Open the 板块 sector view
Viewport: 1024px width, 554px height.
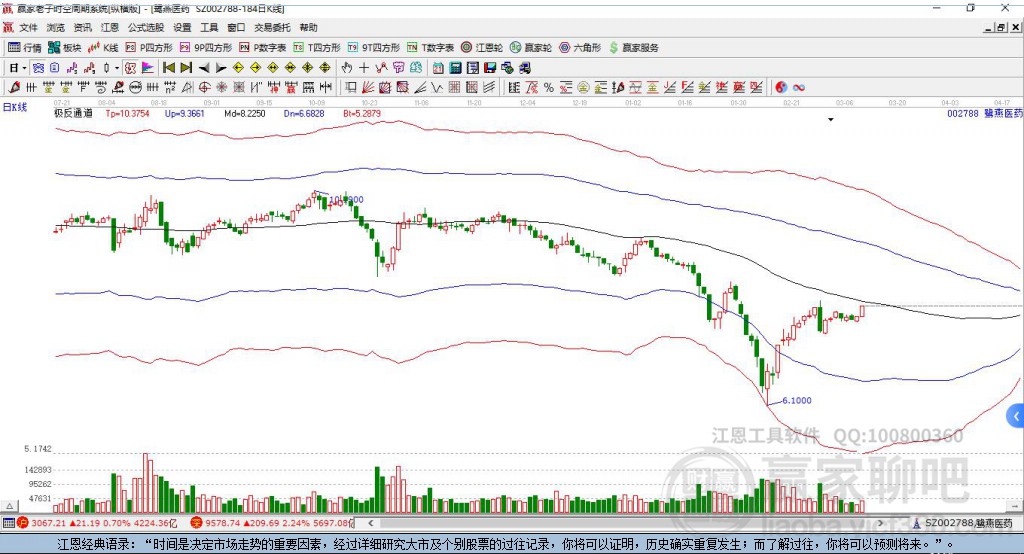click(x=64, y=47)
